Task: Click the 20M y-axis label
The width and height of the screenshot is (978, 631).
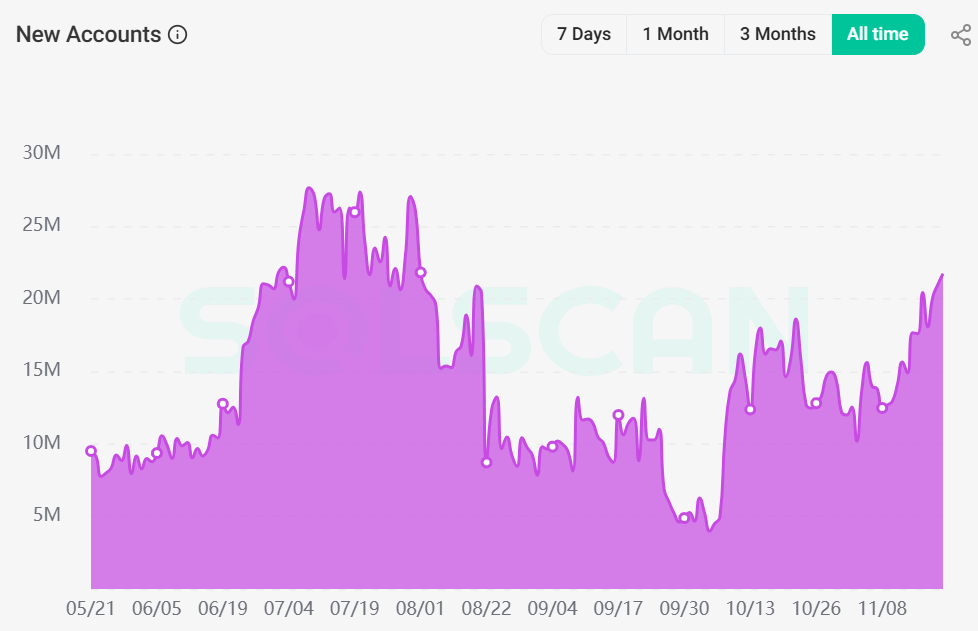Action: [x=42, y=297]
